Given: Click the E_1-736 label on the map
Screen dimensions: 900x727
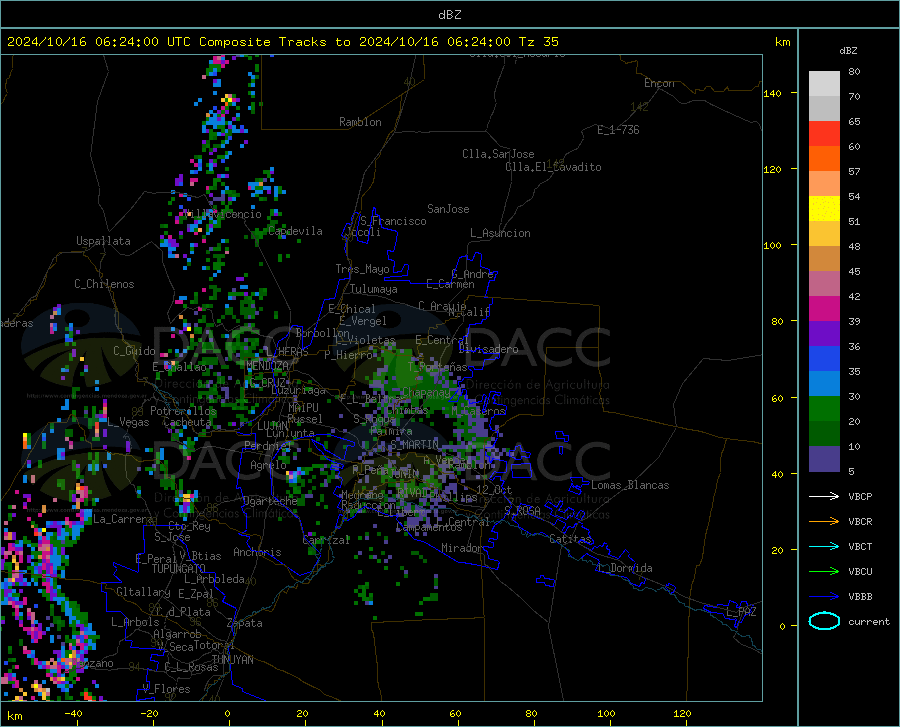Looking at the screenshot, I should [x=618, y=130].
